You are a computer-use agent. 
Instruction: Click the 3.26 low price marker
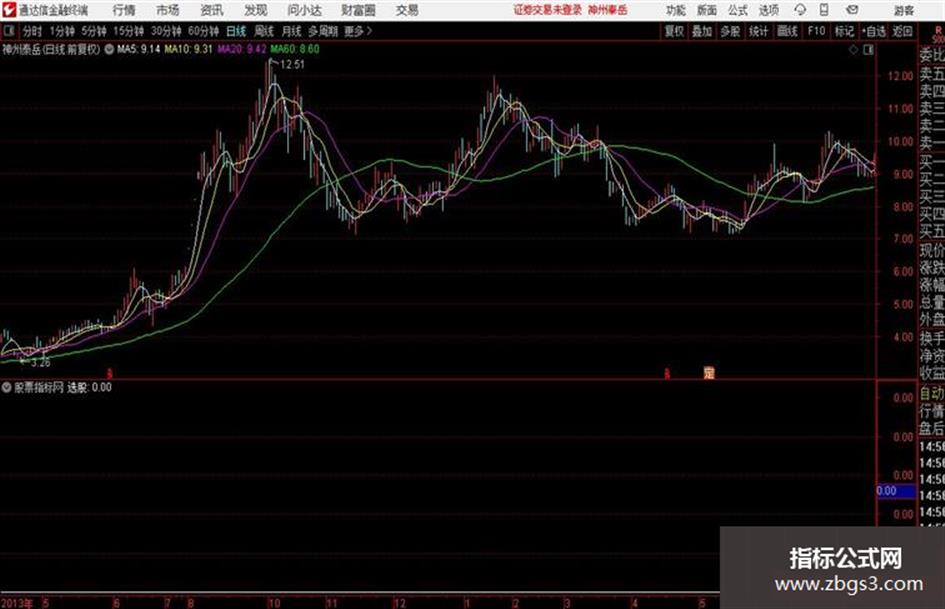click(x=40, y=363)
